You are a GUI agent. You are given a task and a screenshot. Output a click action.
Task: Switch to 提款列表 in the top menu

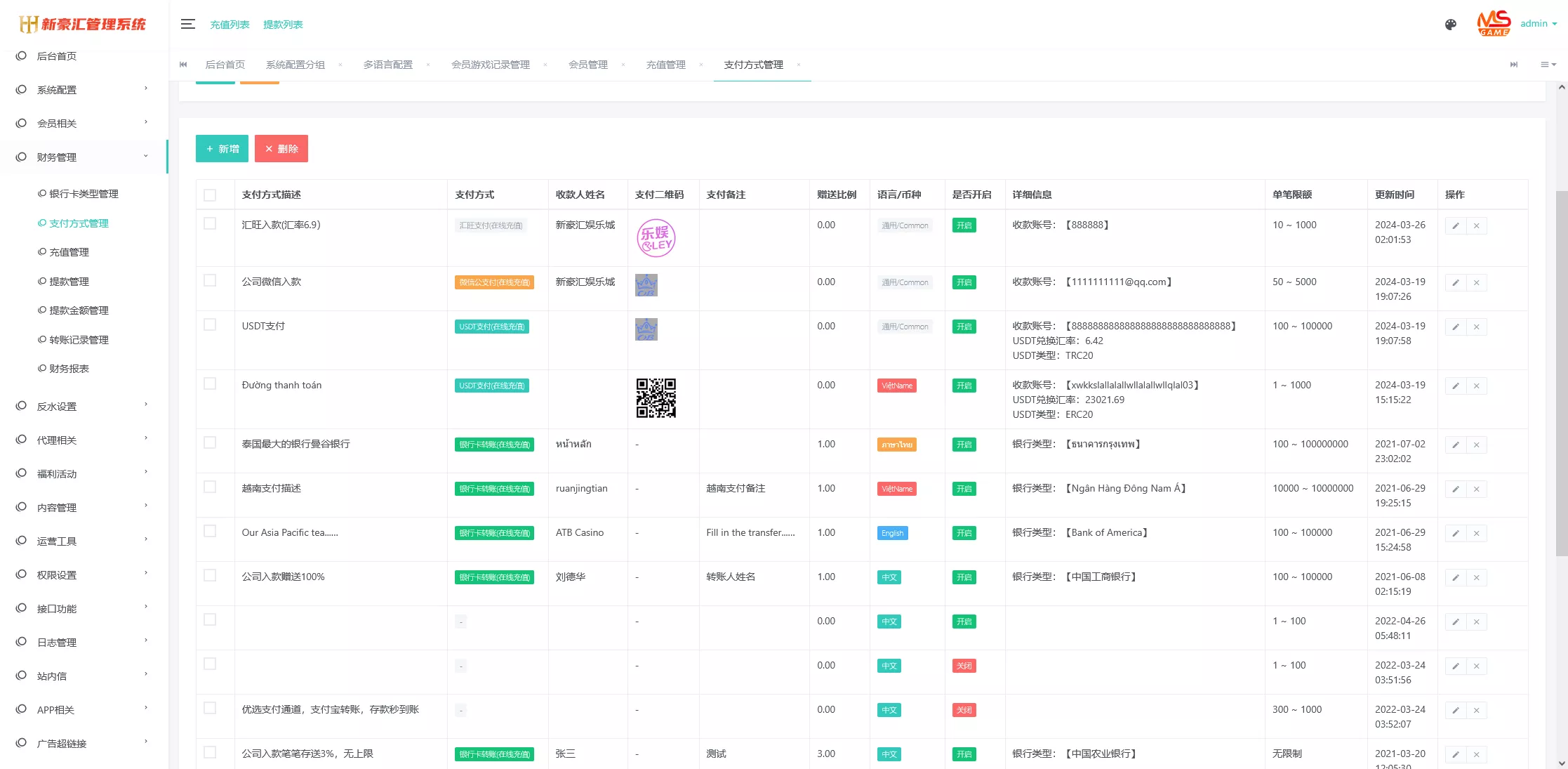282,23
